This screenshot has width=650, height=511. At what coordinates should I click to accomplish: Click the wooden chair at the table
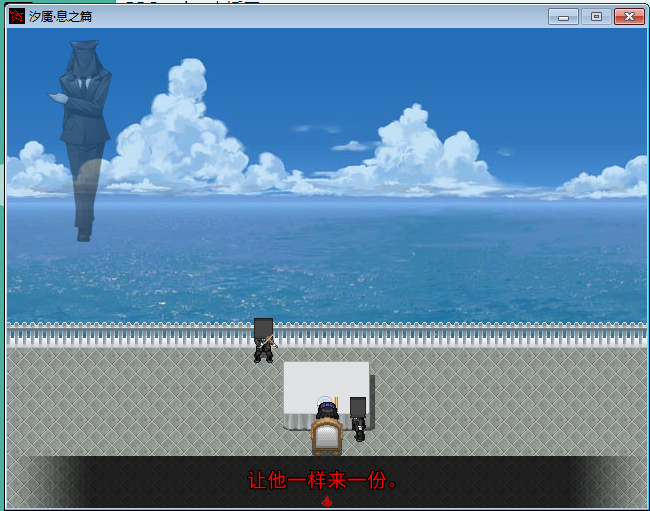click(327, 437)
